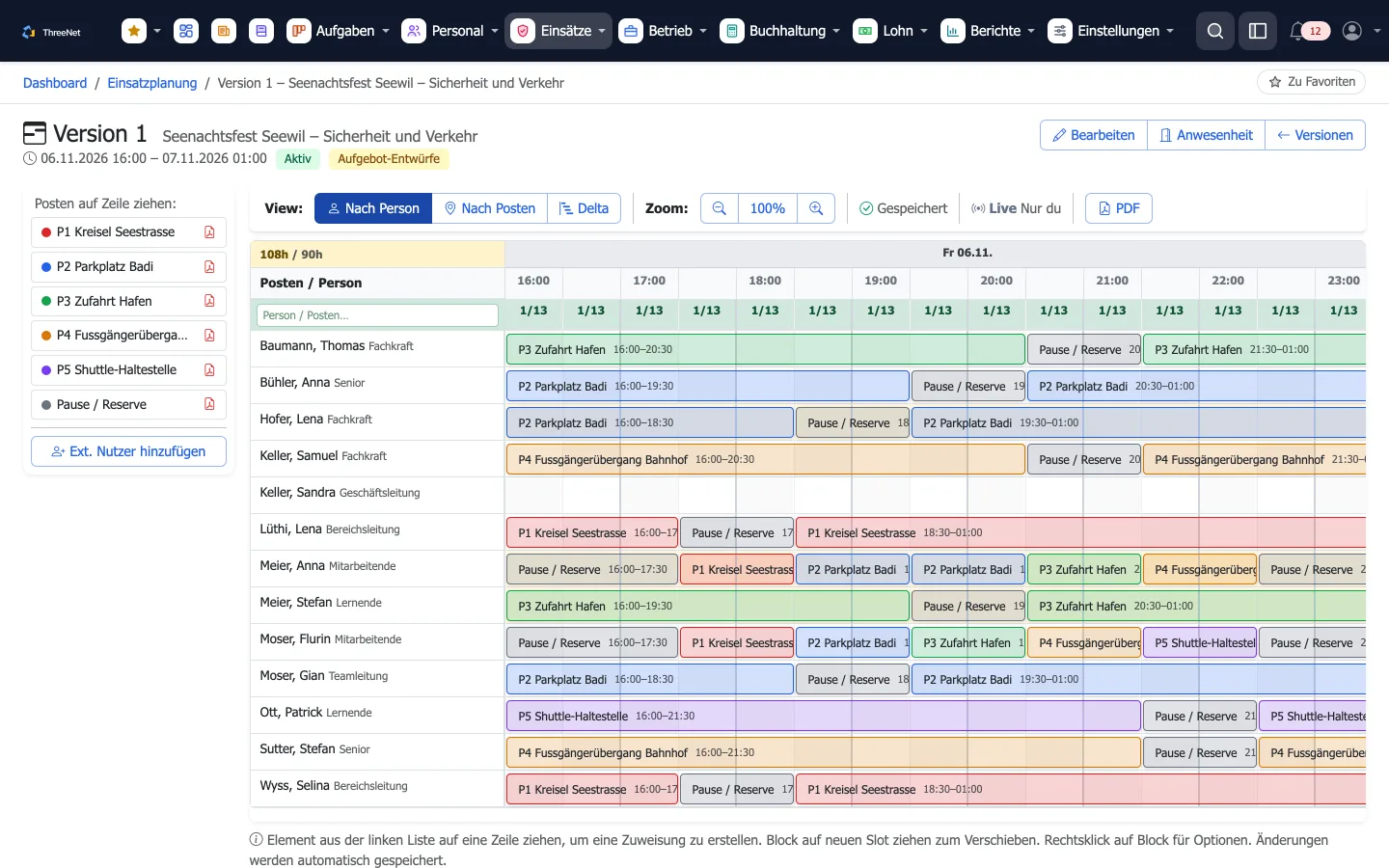
Task: Toggle Live Nur du indicator
Action: pyautogui.click(x=1016, y=208)
